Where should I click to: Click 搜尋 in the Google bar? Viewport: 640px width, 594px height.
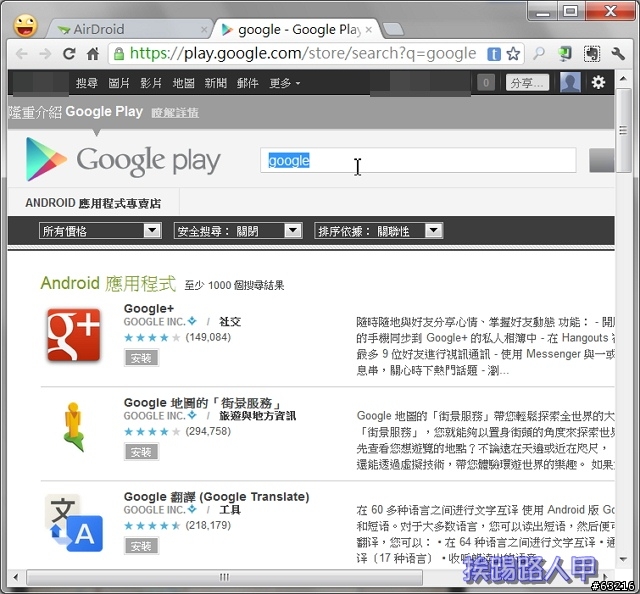click(x=87, y=83)
